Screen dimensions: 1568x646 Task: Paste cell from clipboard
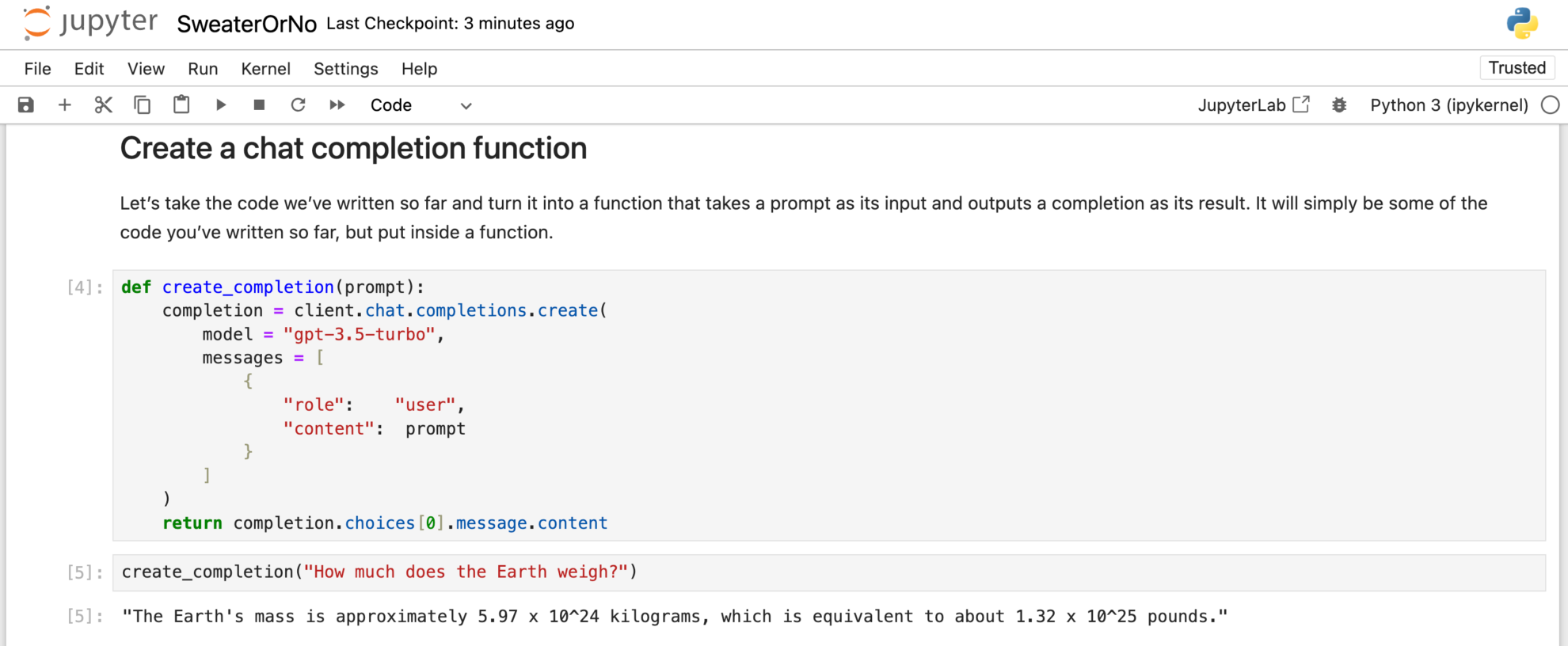pyautogui.click(x=181, y=104)
